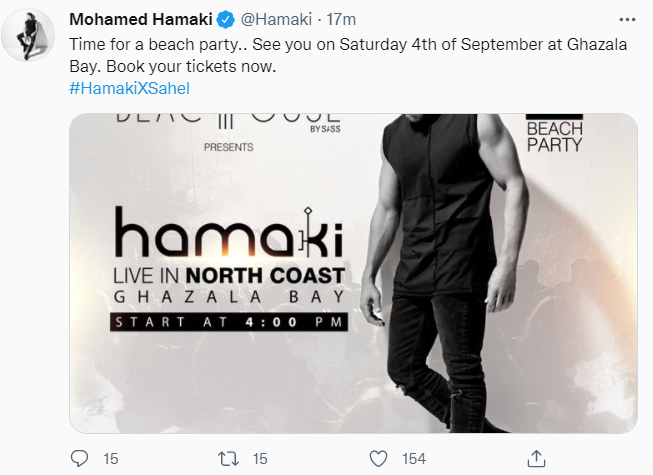Open the #HamakiXSahel hashtag
The height and width of the screenshot is (475, 653).
point(129,88)
